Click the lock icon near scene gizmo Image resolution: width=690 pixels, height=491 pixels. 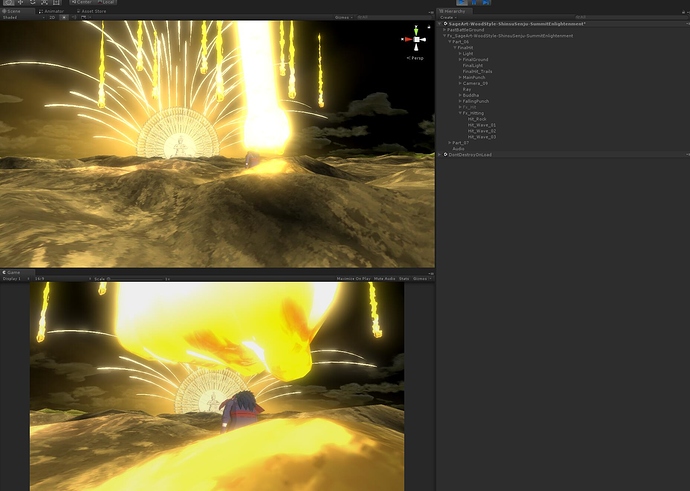tap(429, 27)
